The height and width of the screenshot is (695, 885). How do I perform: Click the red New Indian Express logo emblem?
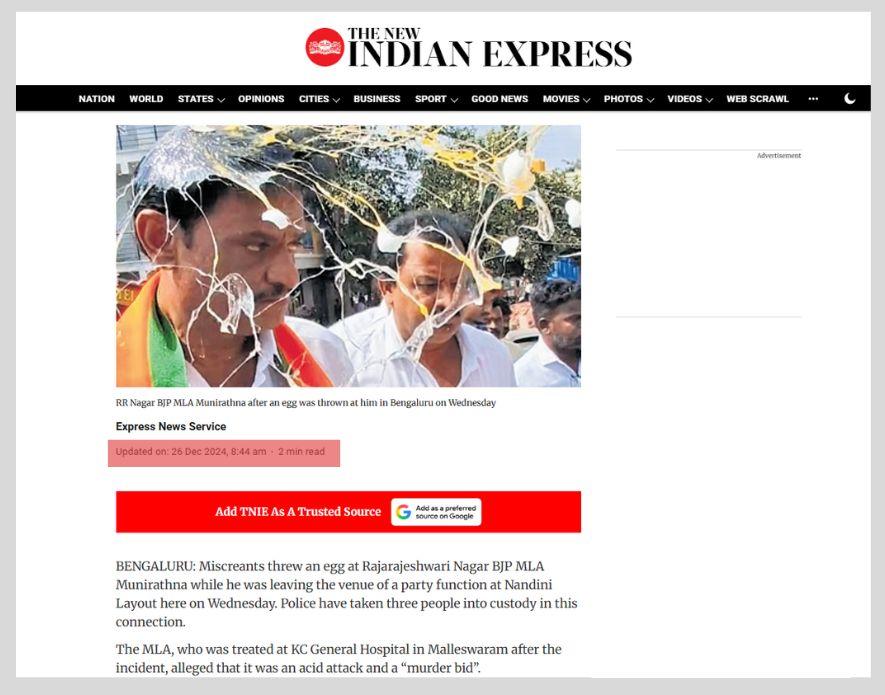click(325, 47)
